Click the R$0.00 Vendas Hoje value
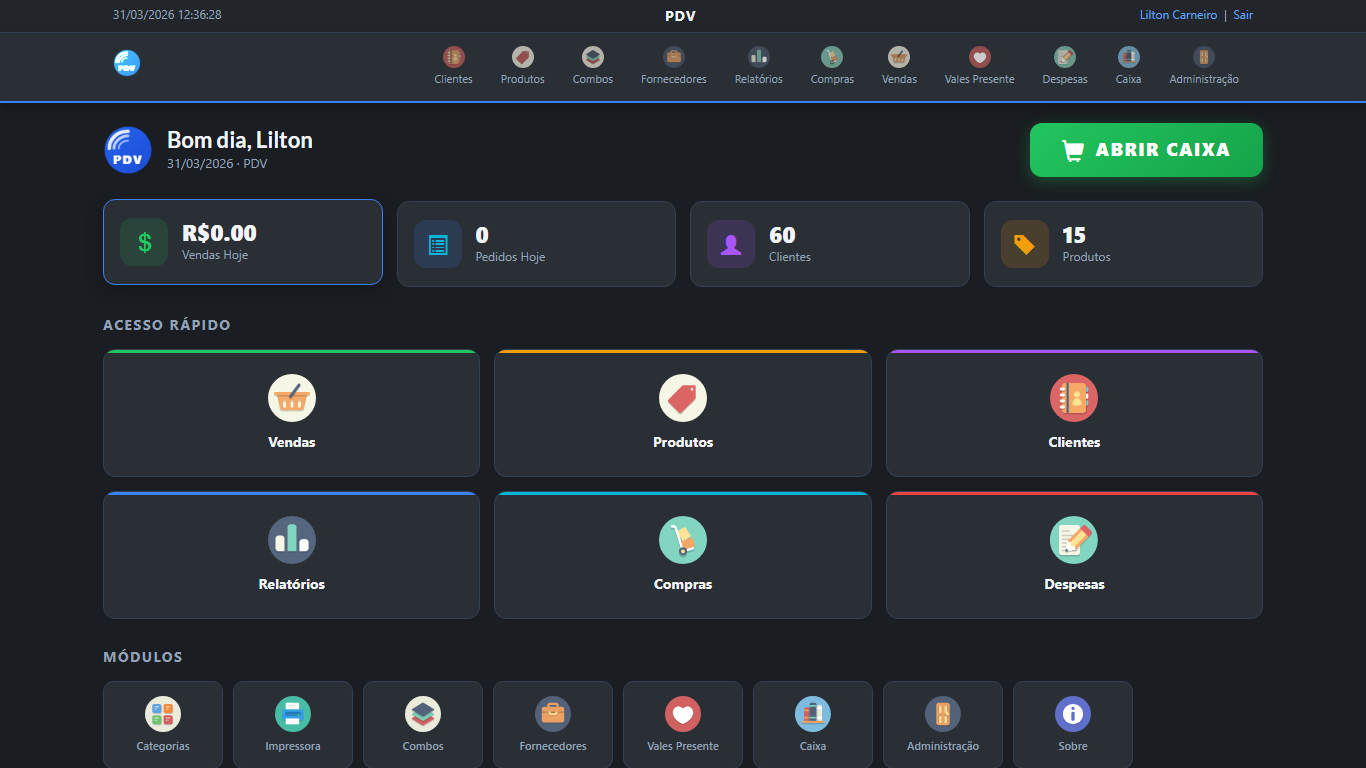 [219, 233]
